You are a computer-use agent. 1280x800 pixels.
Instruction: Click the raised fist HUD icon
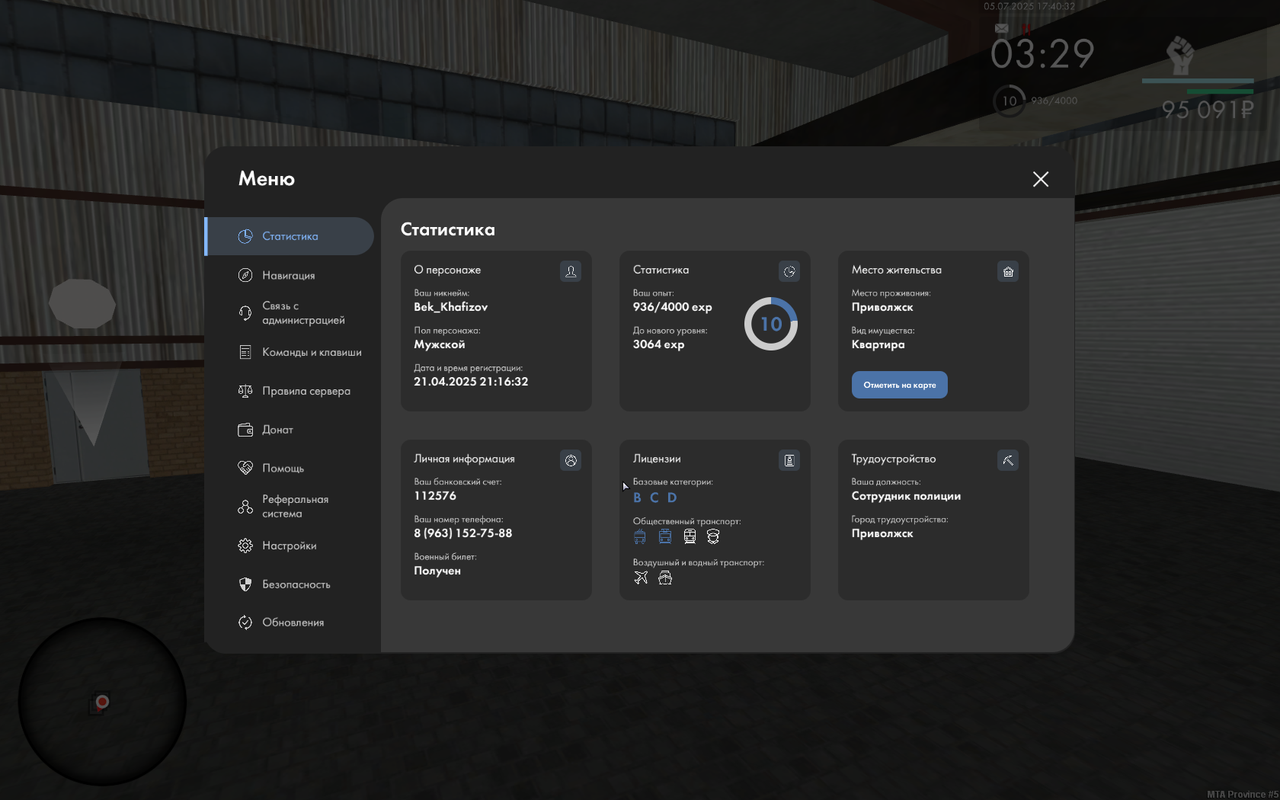tap(1181, 56)
